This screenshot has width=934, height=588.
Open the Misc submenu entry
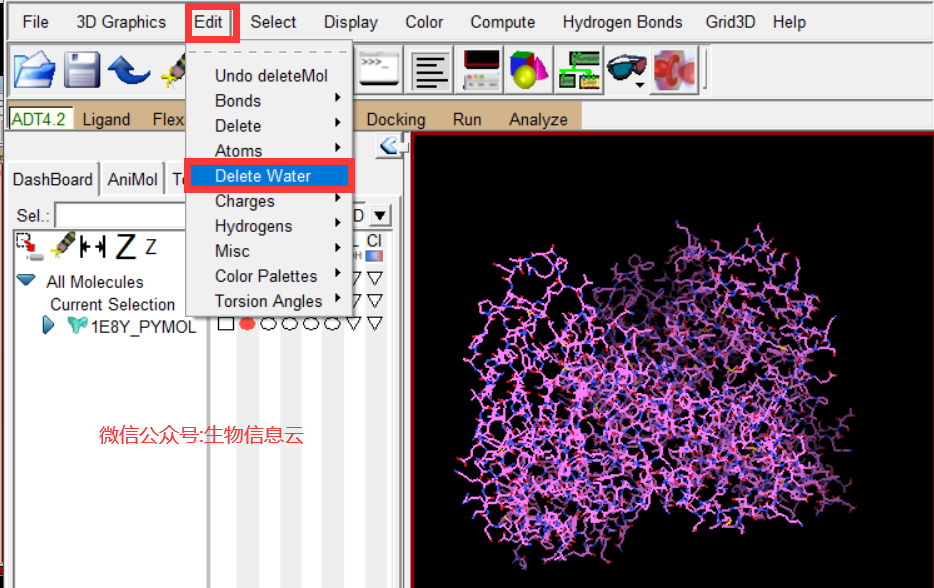tap(270, 251)
